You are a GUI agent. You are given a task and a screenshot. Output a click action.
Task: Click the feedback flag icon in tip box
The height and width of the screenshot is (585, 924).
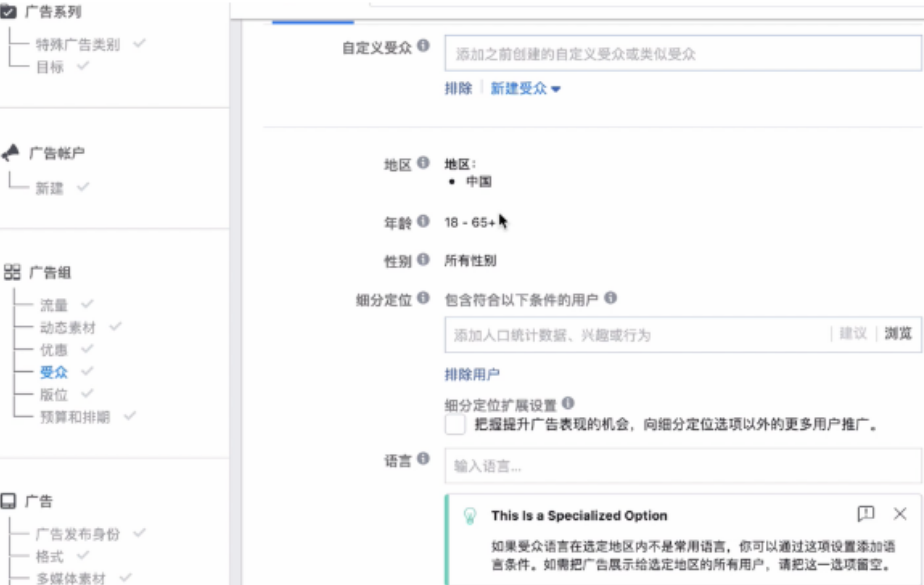tap(866, 514)
